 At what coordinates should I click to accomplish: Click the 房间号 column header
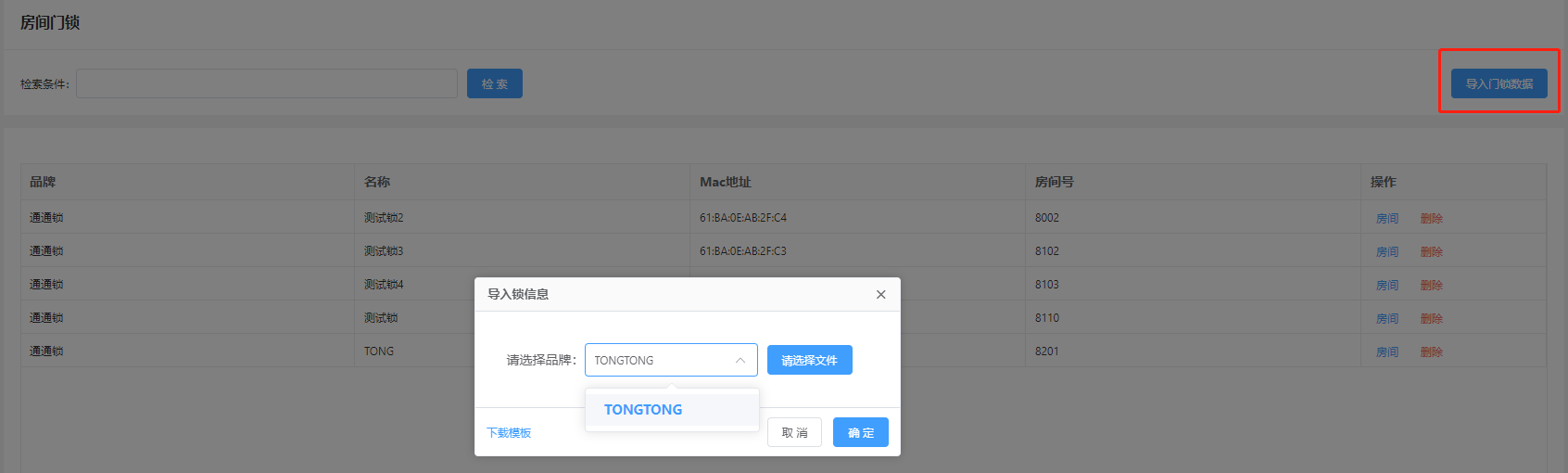click(1054, 182)
